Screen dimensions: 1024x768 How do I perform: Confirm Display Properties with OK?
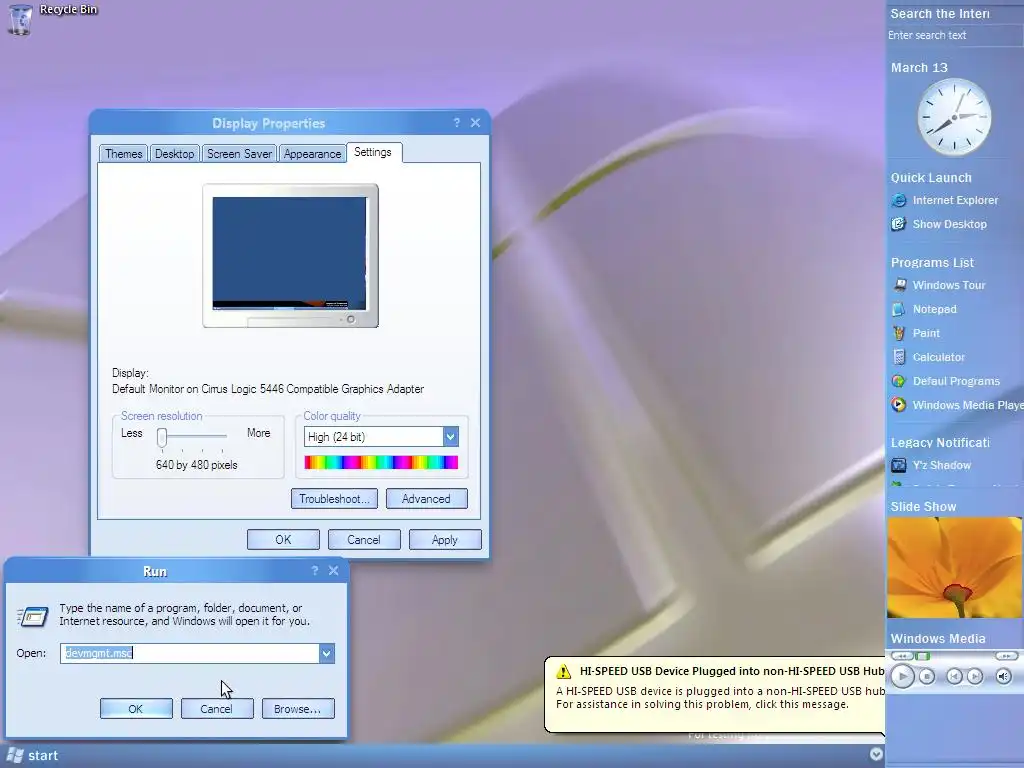283,539
